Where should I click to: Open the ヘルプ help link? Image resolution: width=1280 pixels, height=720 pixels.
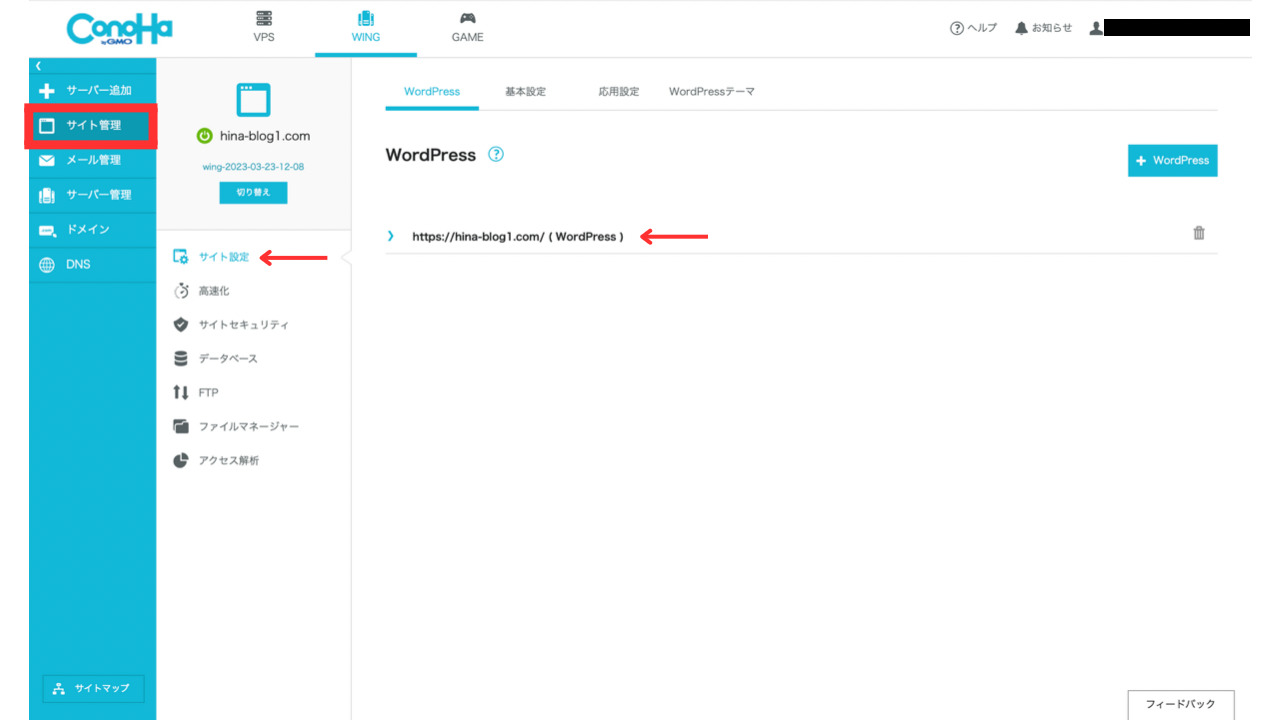tap(973, 28)
